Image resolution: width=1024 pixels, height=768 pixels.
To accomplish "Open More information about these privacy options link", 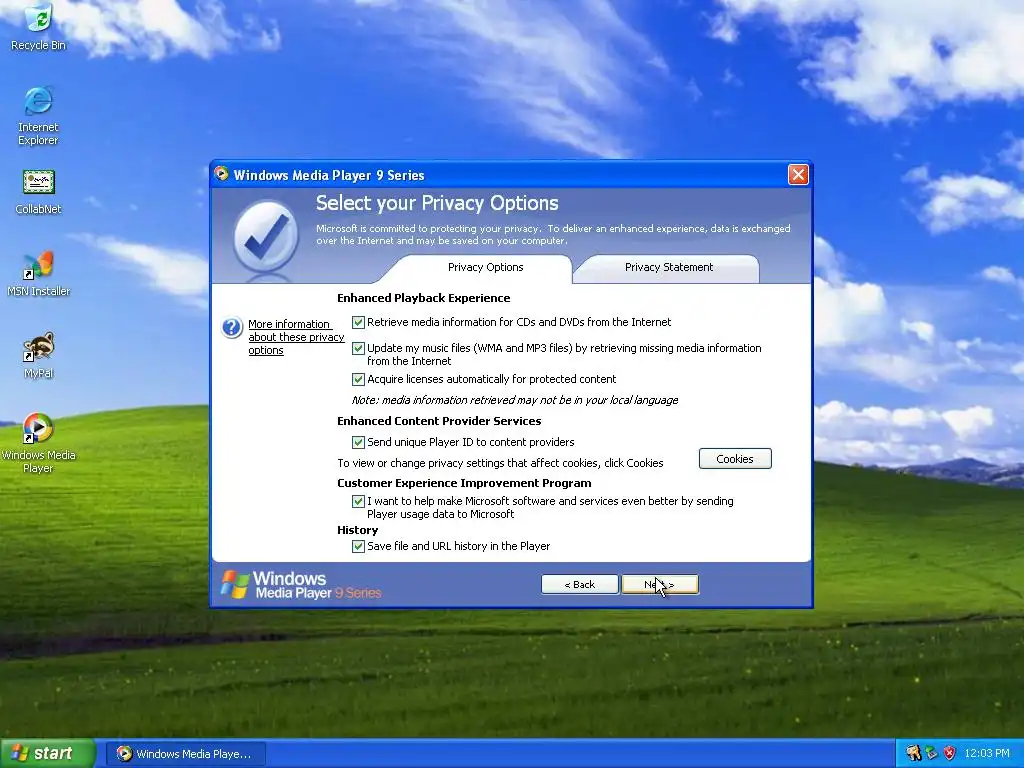I will coord(296,337).
